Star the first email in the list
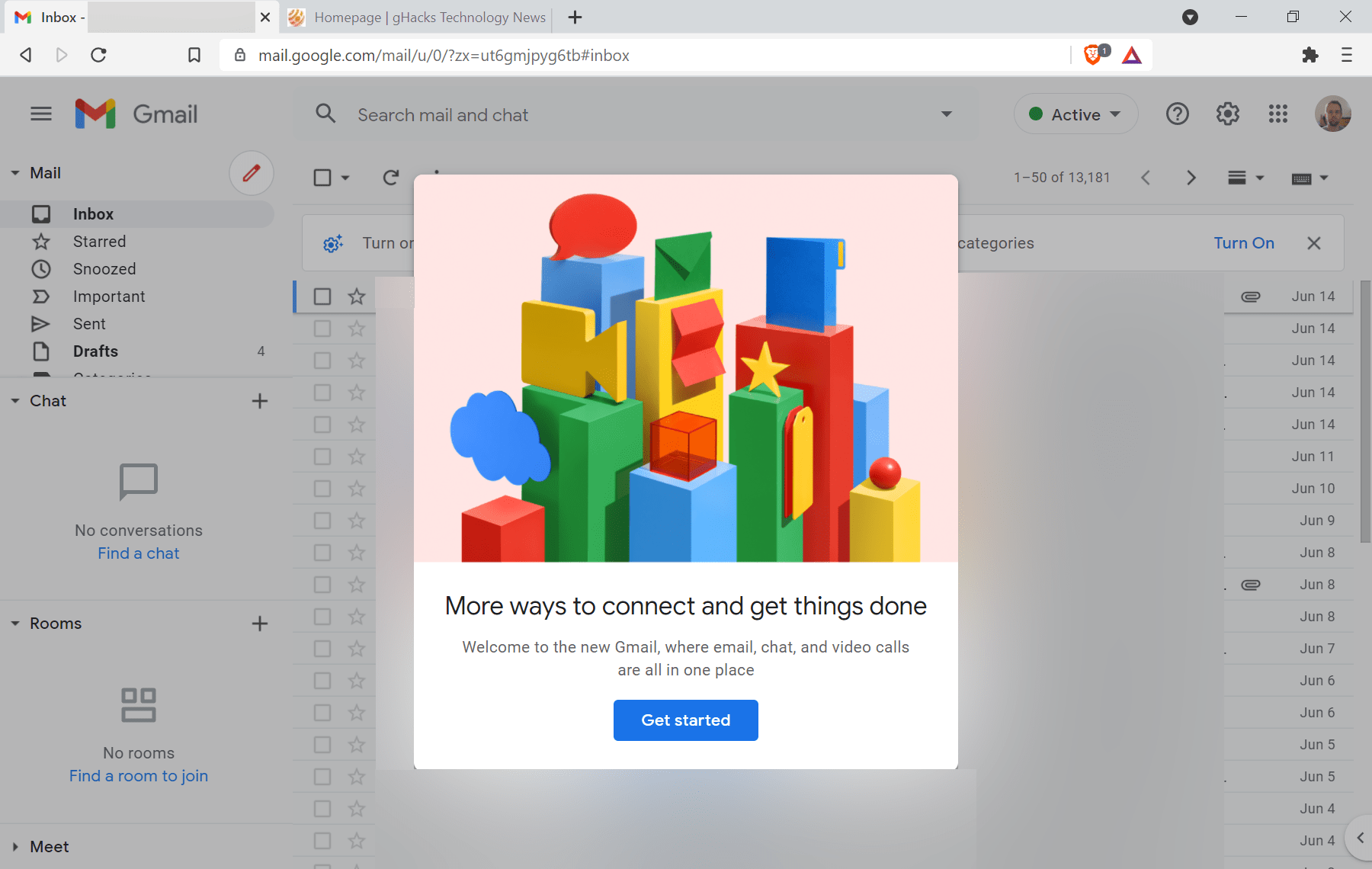Image resolution: width=1372 pixels, height=869 pixels. 356,297
